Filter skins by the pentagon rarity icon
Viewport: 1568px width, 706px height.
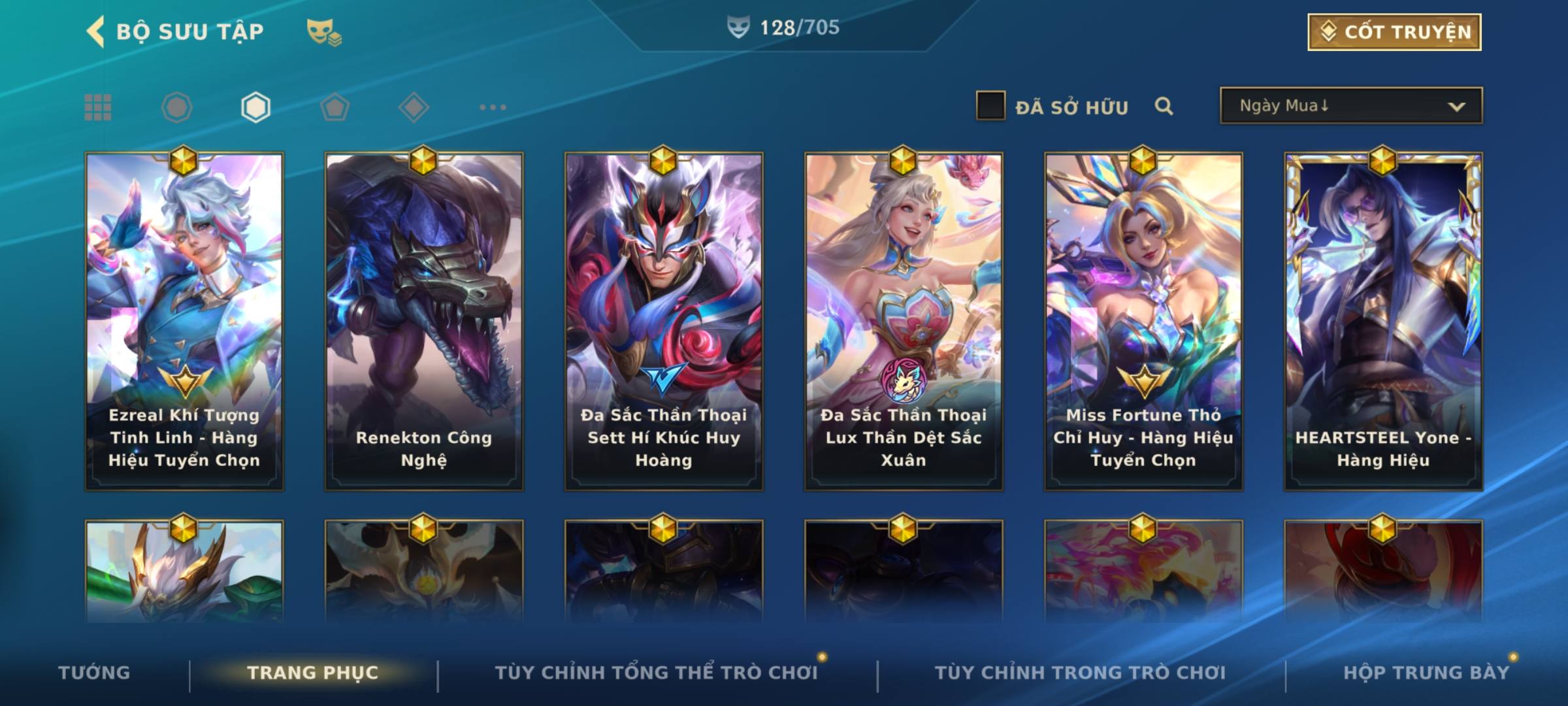click(335, 107)
